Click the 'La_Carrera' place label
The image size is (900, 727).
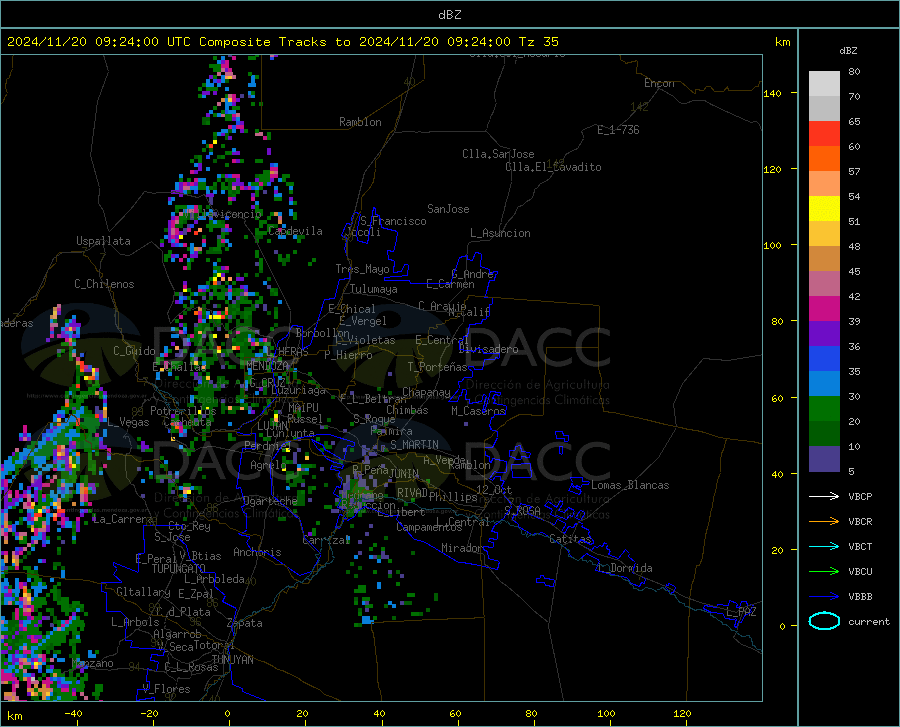coord(122,519)
